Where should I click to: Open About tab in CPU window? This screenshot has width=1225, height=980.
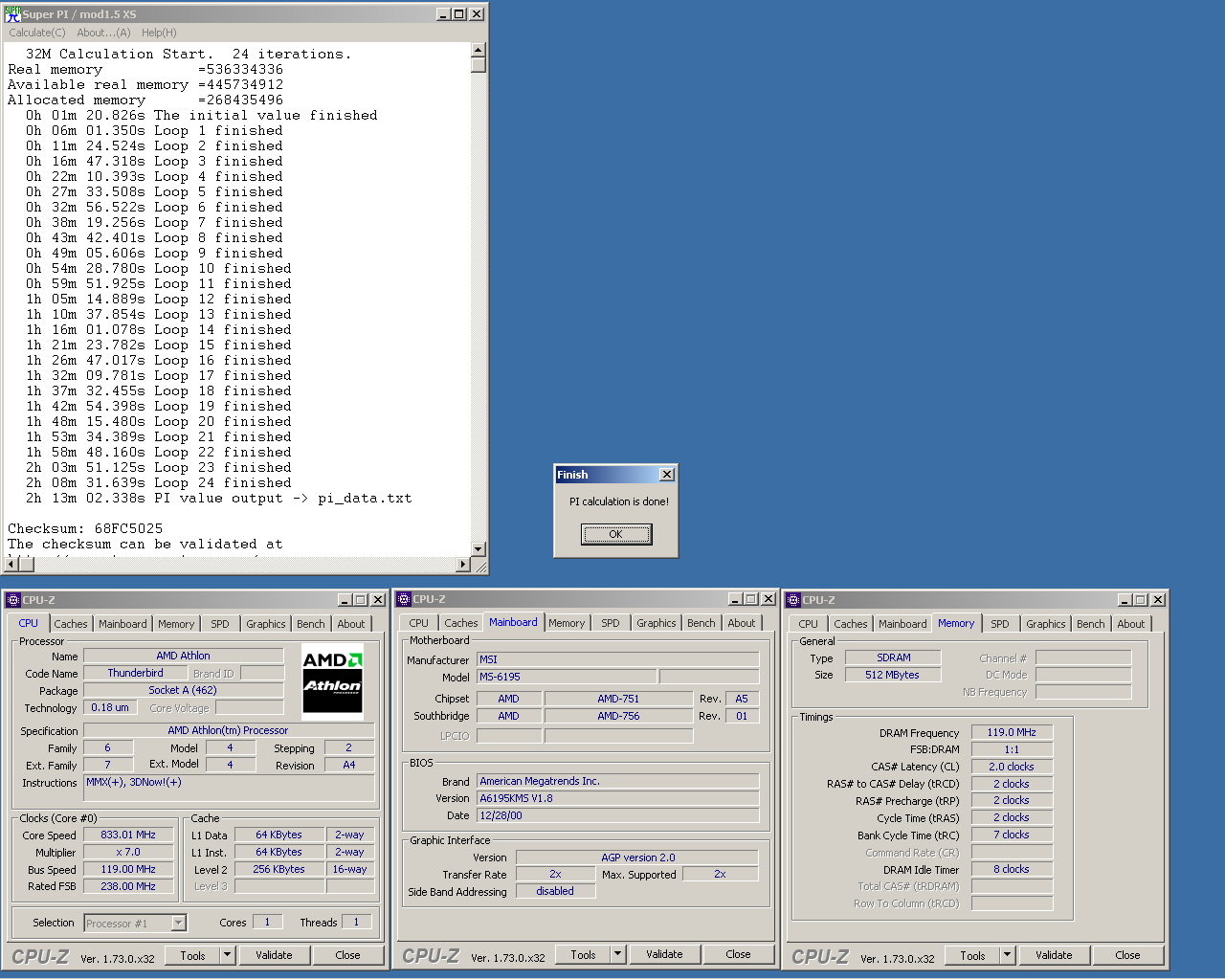click(351, 624)
